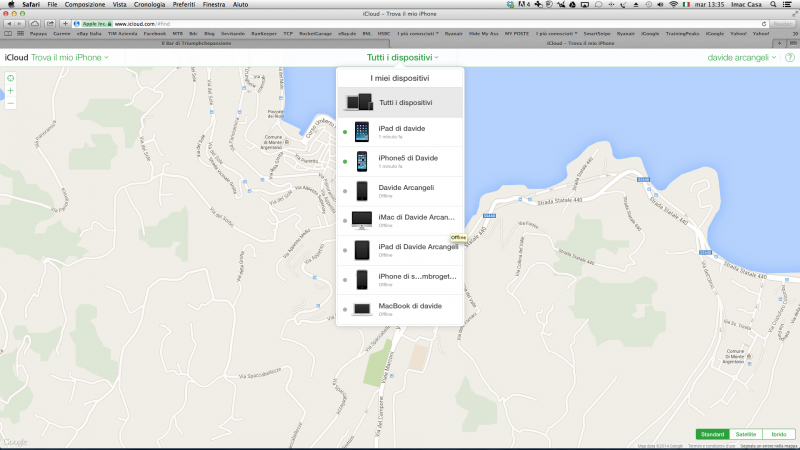Click the www.icloud.com address field
This screenshot has width=800, height=450.
click(418, 24)
